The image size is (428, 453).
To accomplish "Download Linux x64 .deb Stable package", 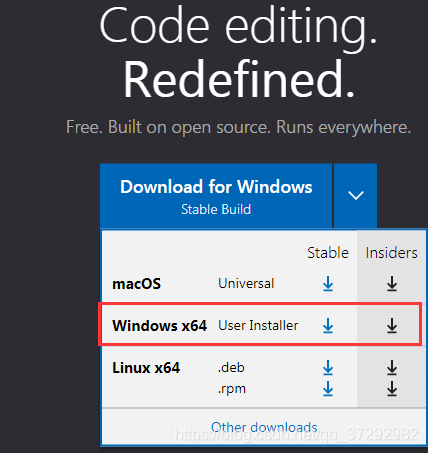I will pos(328,368).
